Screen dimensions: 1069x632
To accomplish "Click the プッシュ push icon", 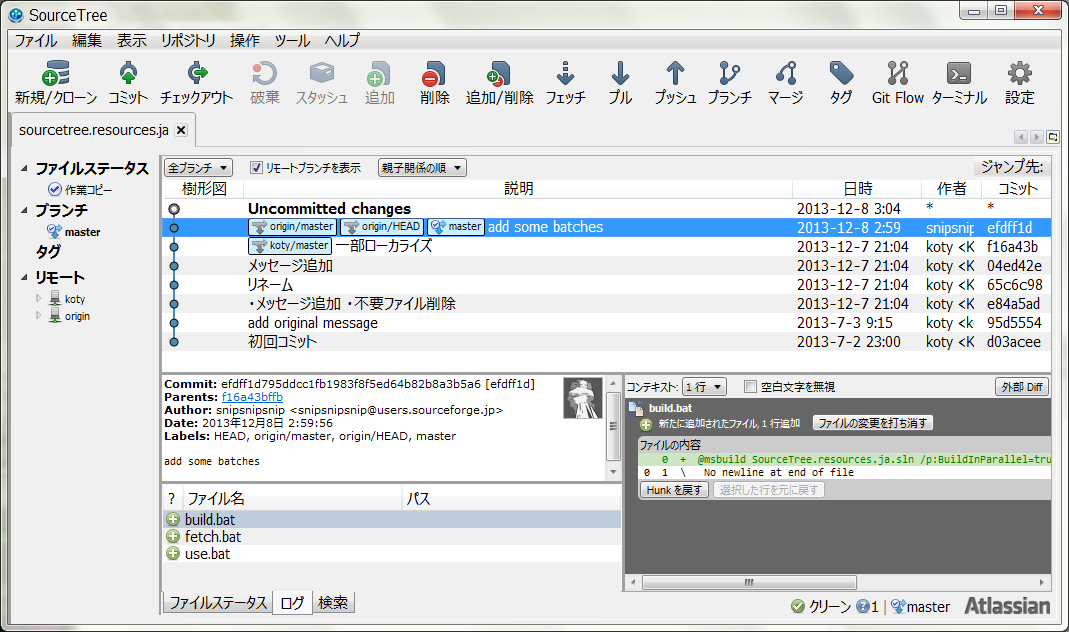I will pos(675,74).
